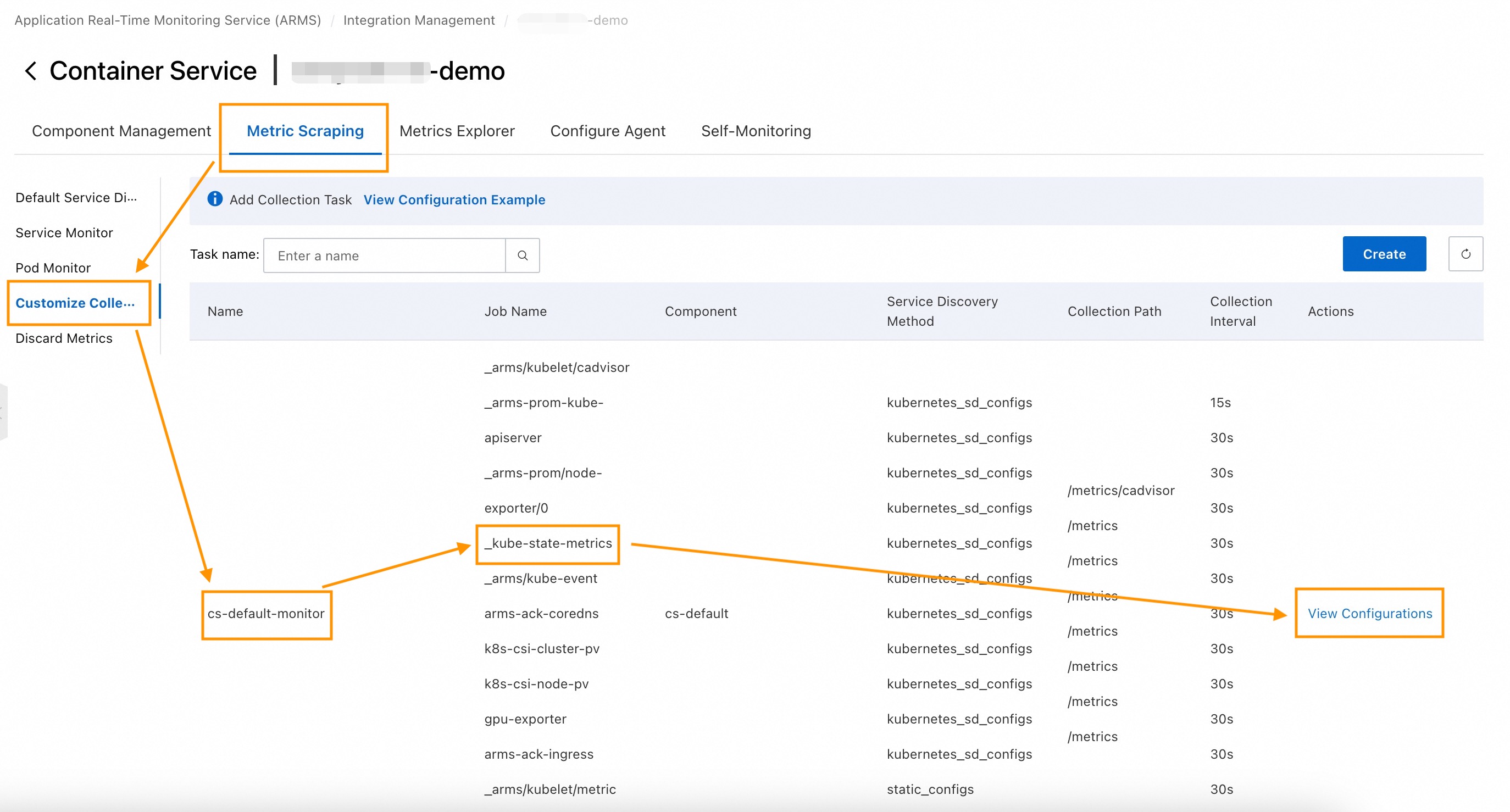Focus the Task name input field
Image resolution: width=1510 pixels, height=812 pixels.
pos(385,255)
